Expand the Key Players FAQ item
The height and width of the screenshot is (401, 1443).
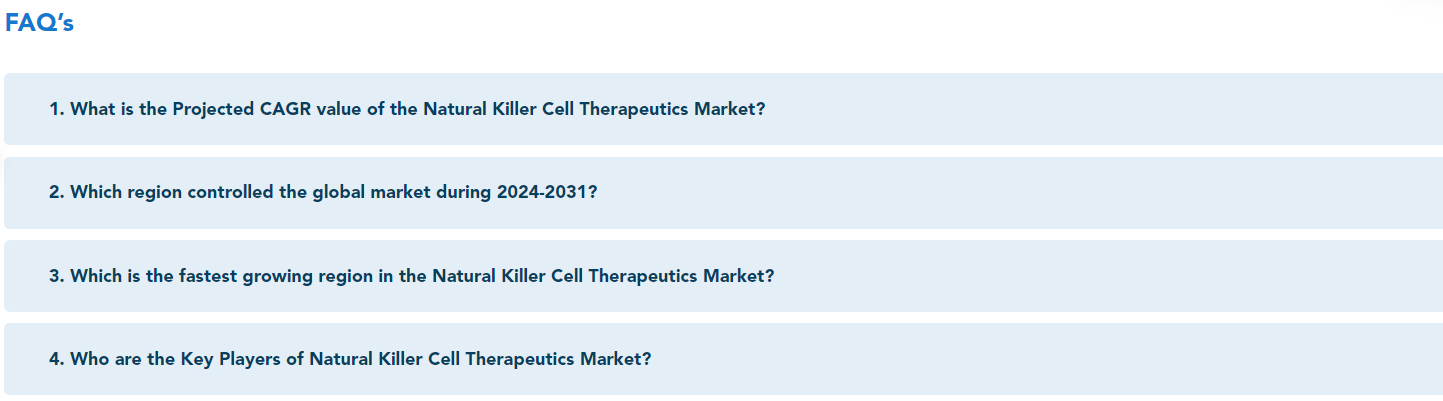(x=723, y=359)
